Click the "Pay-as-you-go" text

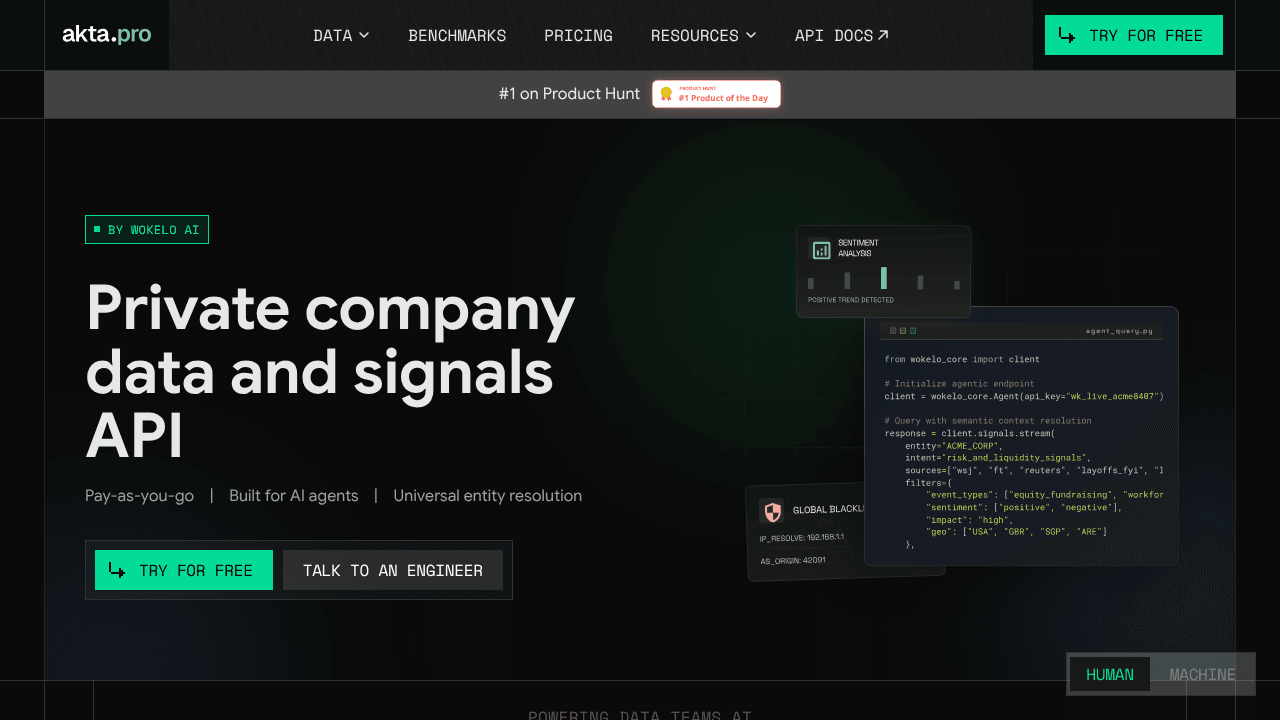tap(140, 496)
